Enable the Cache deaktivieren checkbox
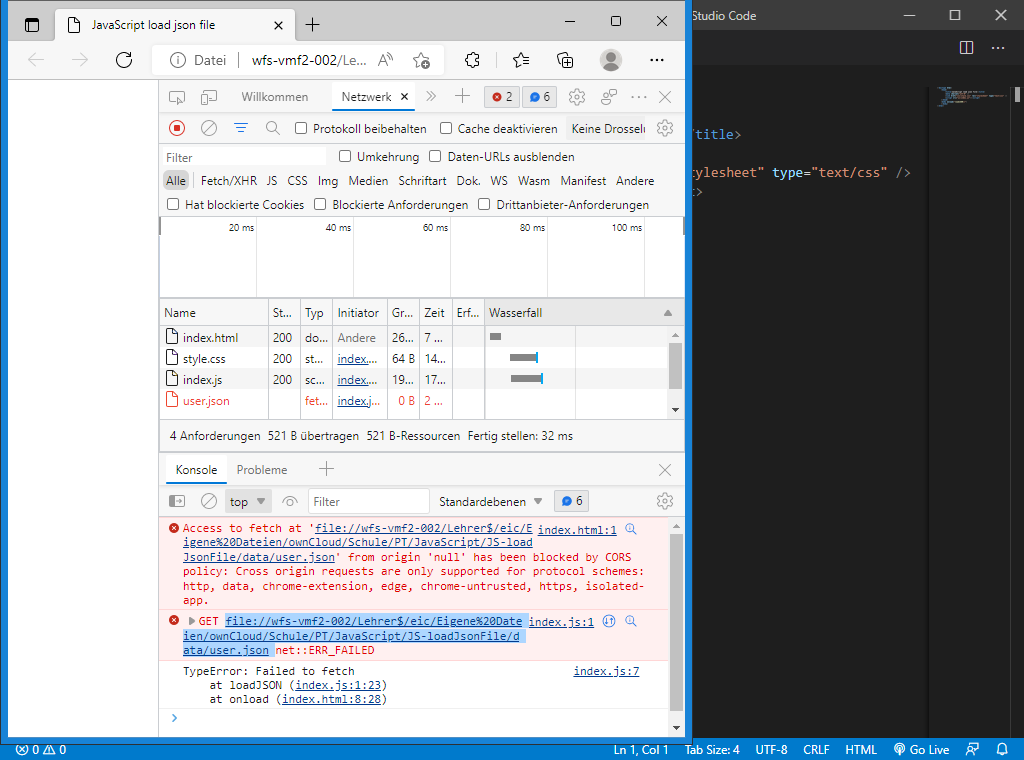Image resolution: width=1024 pixels, height=760 pixels. point(446,129)
